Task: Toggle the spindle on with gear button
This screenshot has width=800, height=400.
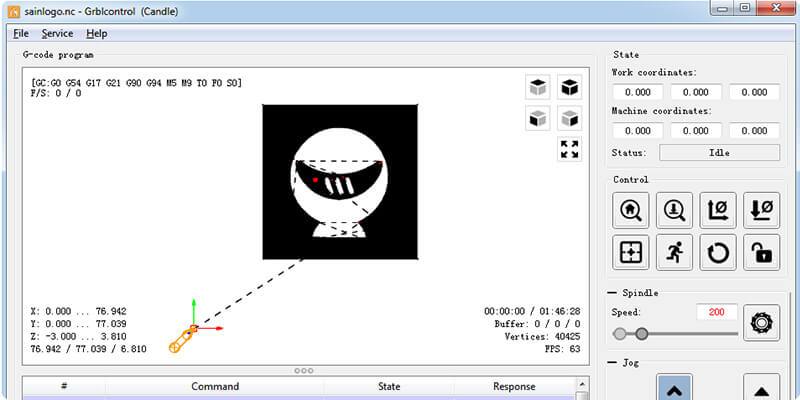Action: pyautogui.click(x=762, y=323)
